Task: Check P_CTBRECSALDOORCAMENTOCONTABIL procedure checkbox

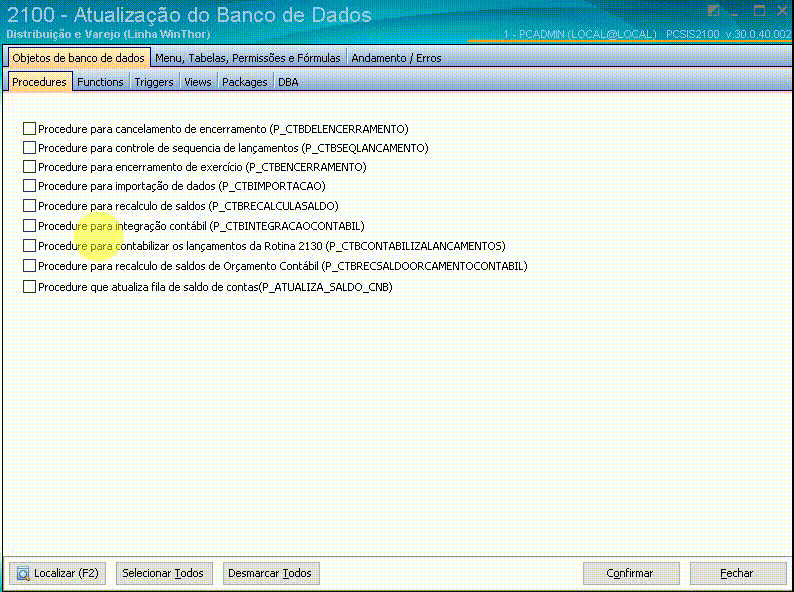Action: click(29, 265)
